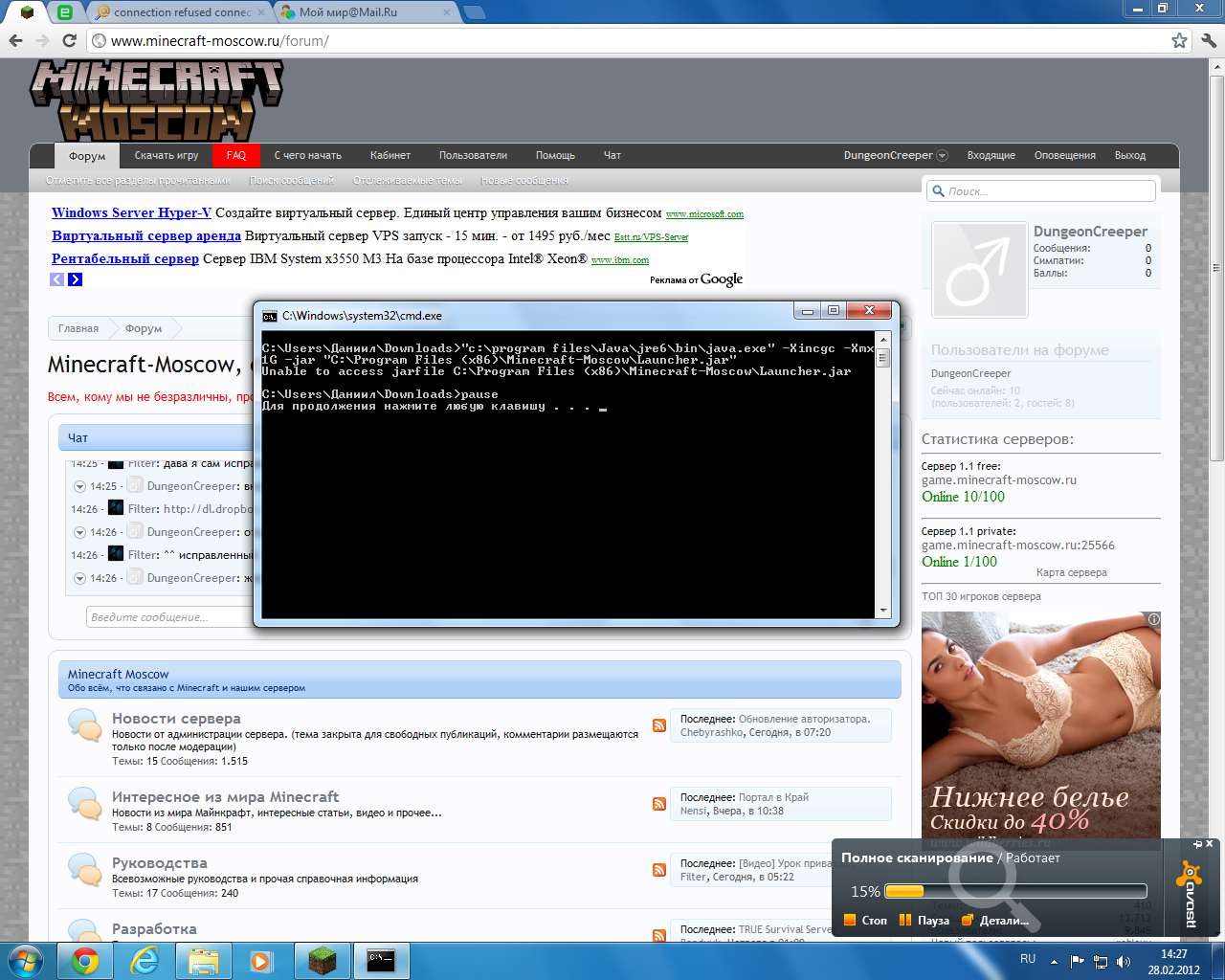Viewport: 1225px width, 980px height.
Task: Reload the page with the refresh icon
Action: [69, 40]
